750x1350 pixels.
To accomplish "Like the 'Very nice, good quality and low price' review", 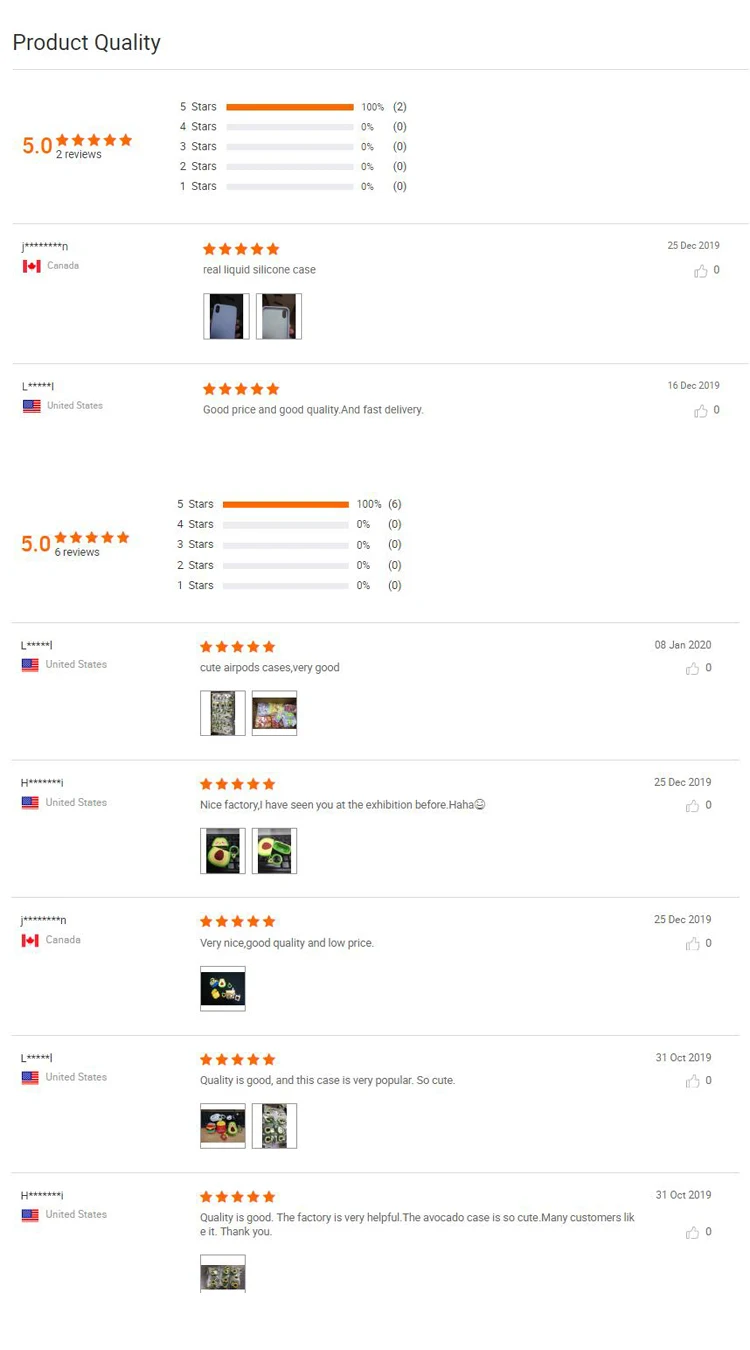I will (x=692, y=944).
